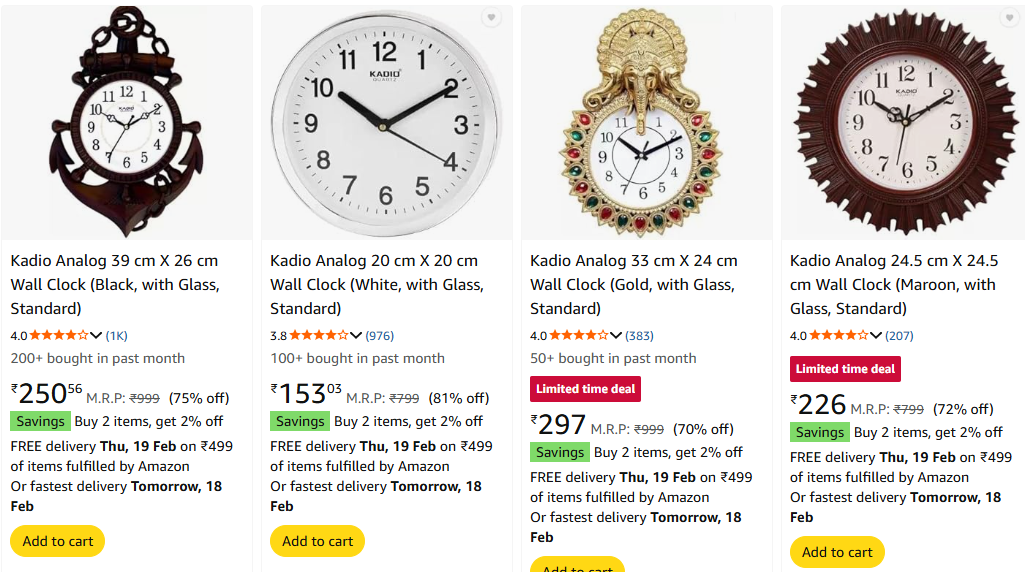Expand rating chevron for maroon clock
This screenshot has height=572, width=1025.
pyautogui.click(x=876, y=335)
